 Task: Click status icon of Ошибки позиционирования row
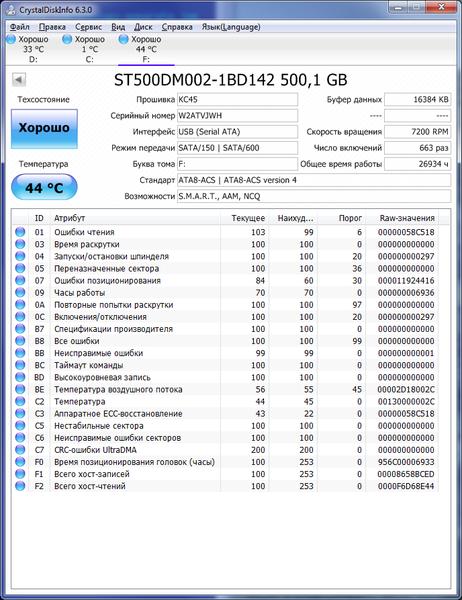click(20, 280)
